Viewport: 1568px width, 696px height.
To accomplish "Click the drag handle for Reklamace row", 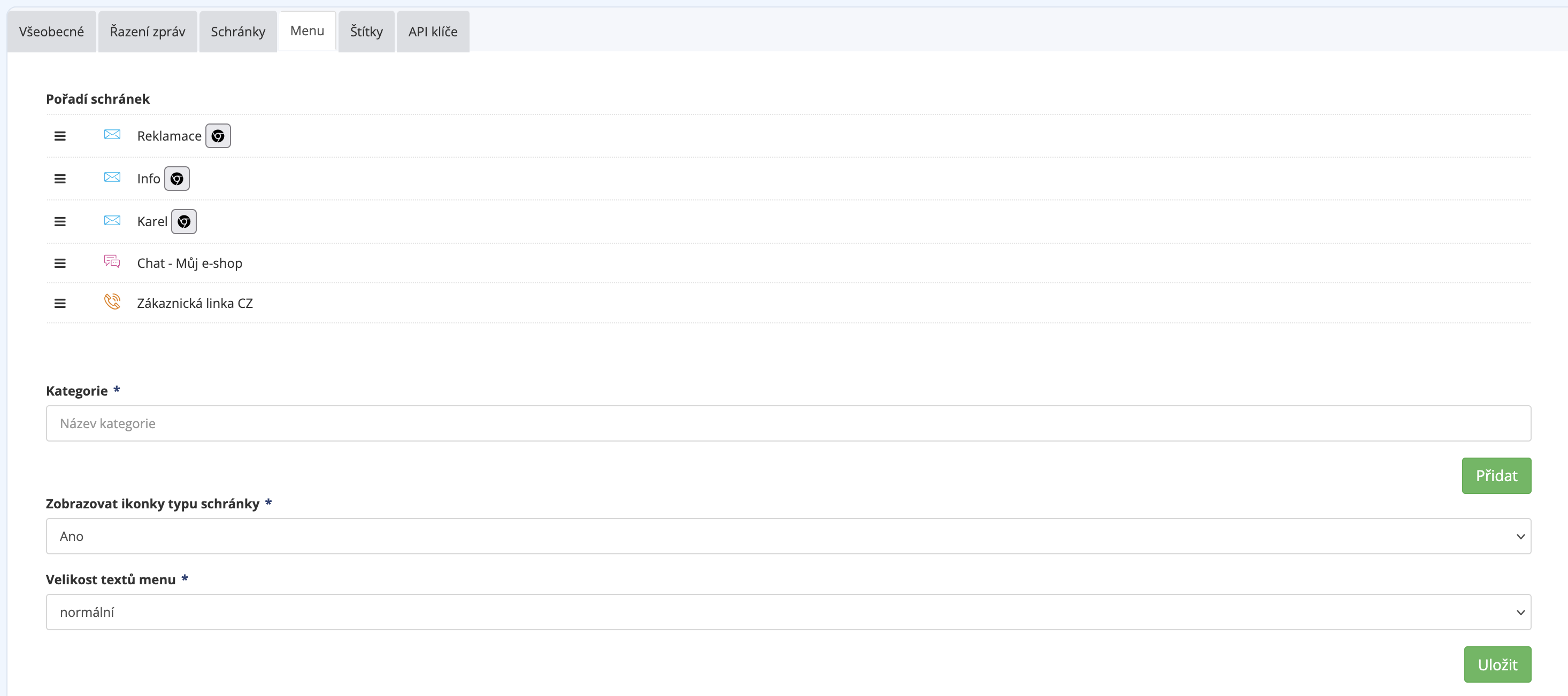I will (x=60, y=136).
